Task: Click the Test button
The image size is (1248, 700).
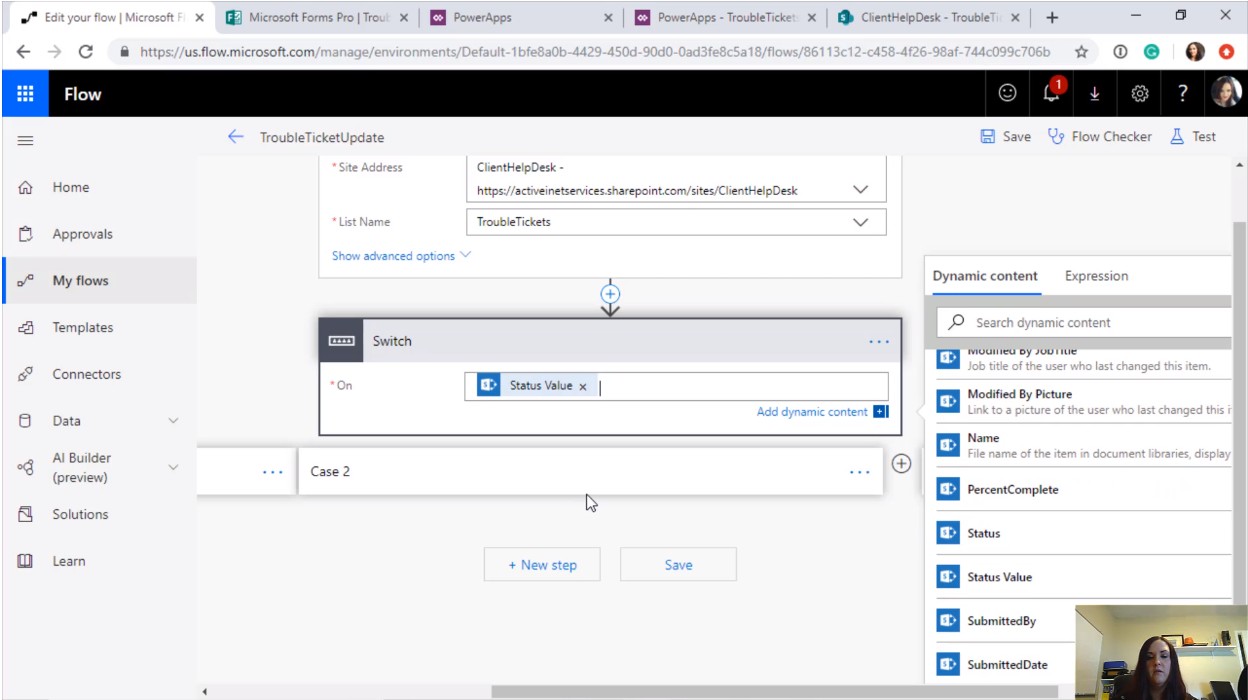Action: pos(1193,137)
